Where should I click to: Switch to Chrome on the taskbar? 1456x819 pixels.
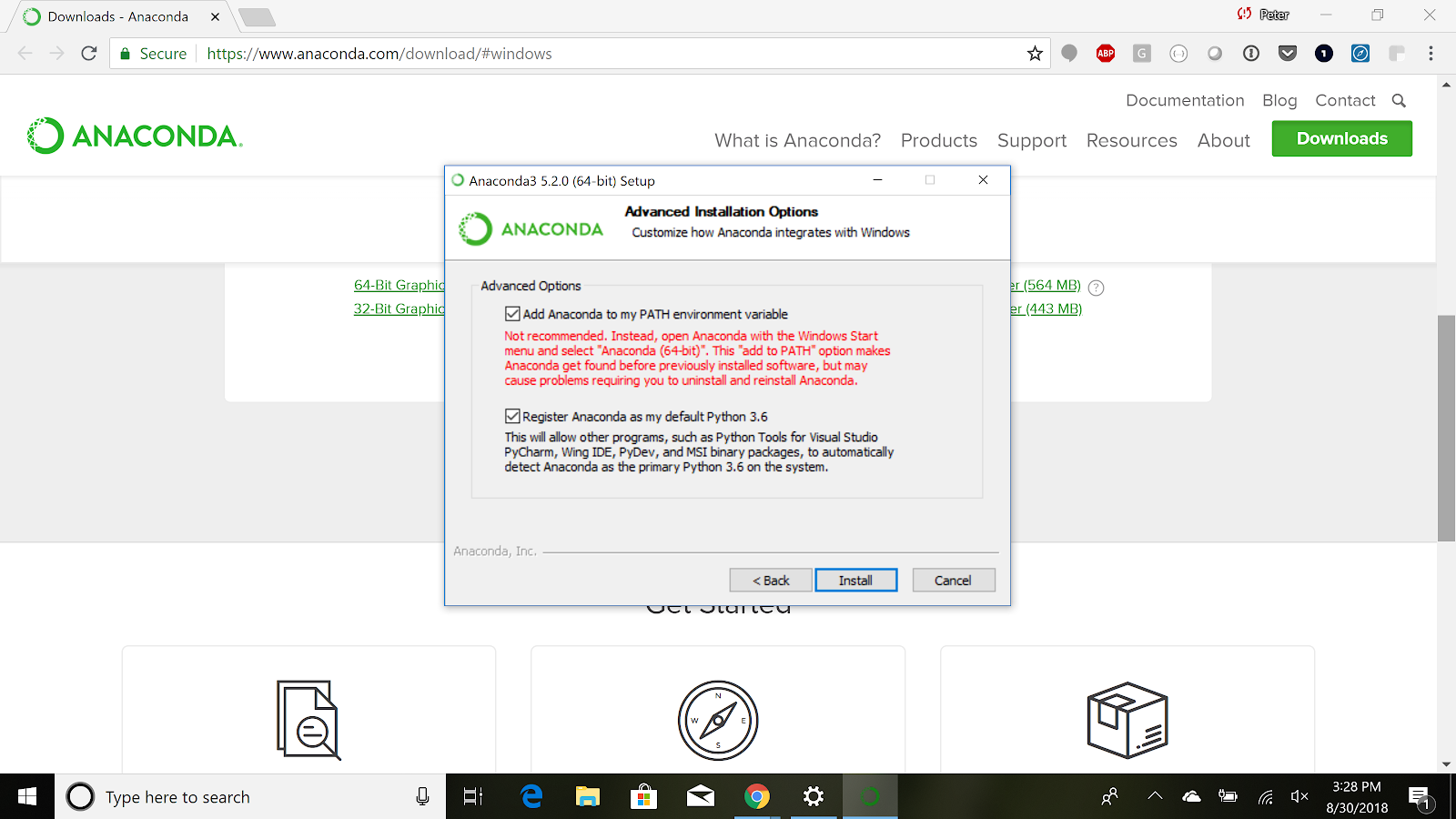[757, 797]
